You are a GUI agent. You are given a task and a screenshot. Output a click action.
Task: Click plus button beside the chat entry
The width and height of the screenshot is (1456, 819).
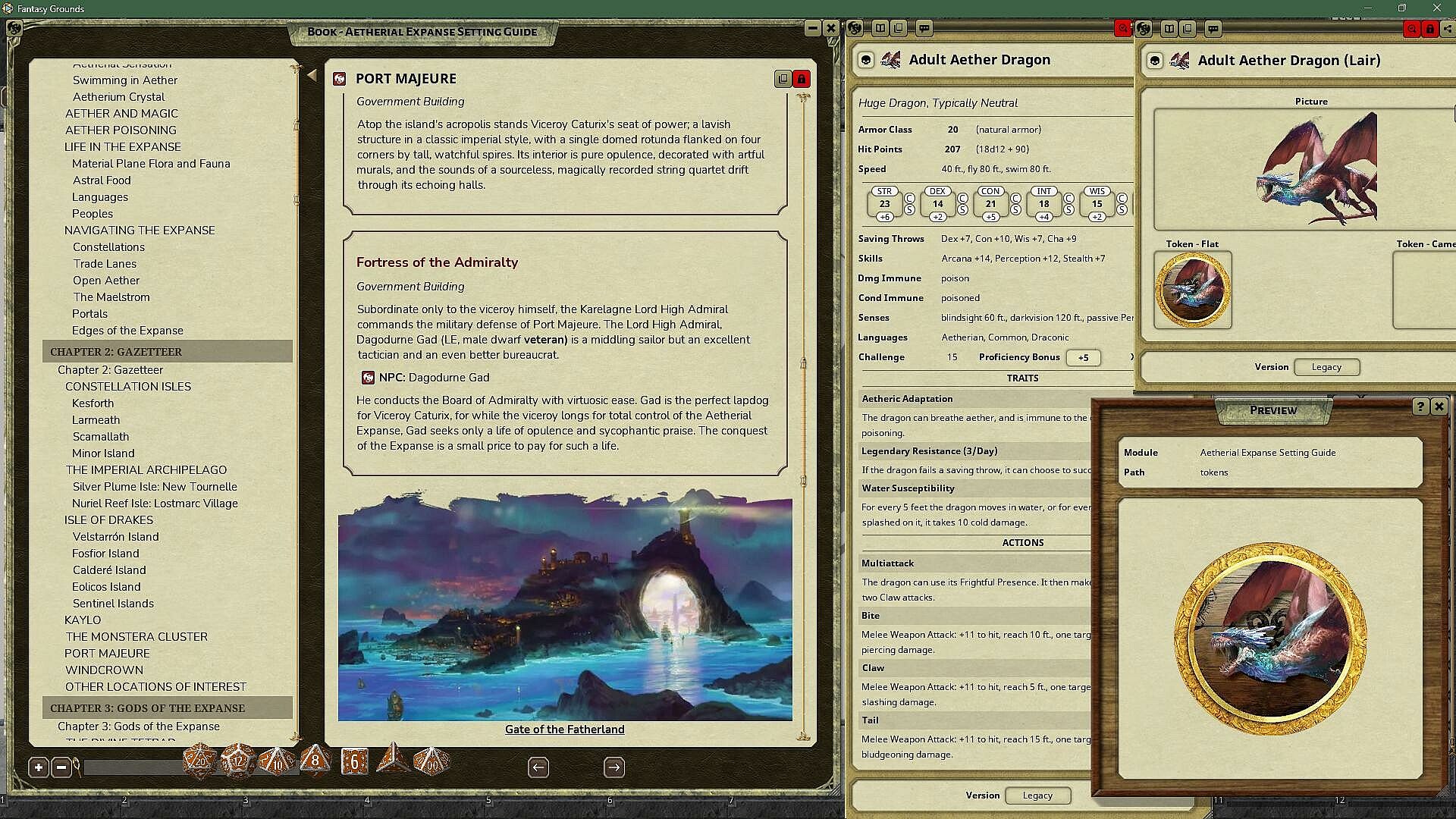[39, 767]
